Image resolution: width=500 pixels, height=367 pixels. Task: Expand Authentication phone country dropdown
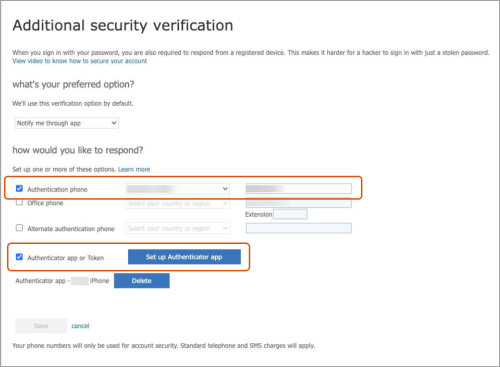coord(178,189)
